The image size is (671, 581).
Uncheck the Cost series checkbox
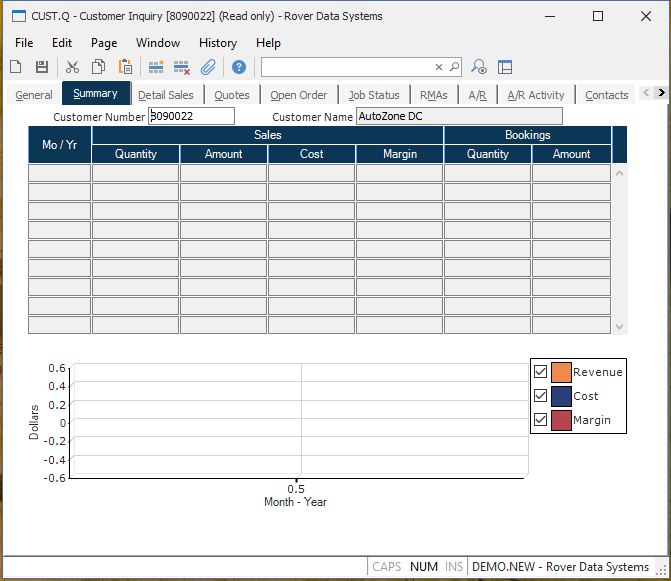point(541,396)
